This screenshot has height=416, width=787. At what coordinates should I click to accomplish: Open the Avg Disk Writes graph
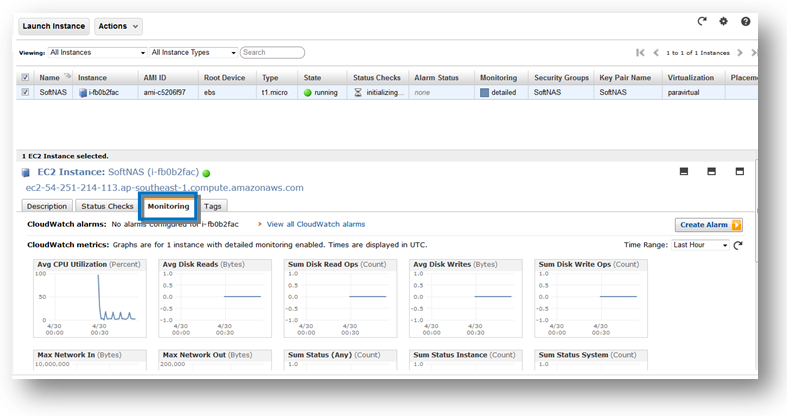click(466, 299)
